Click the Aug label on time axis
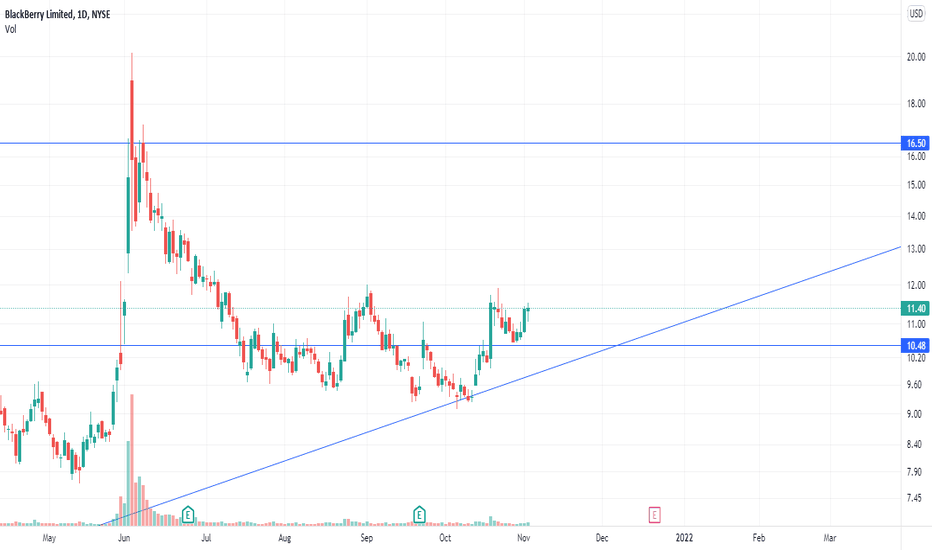 [285, 538]
